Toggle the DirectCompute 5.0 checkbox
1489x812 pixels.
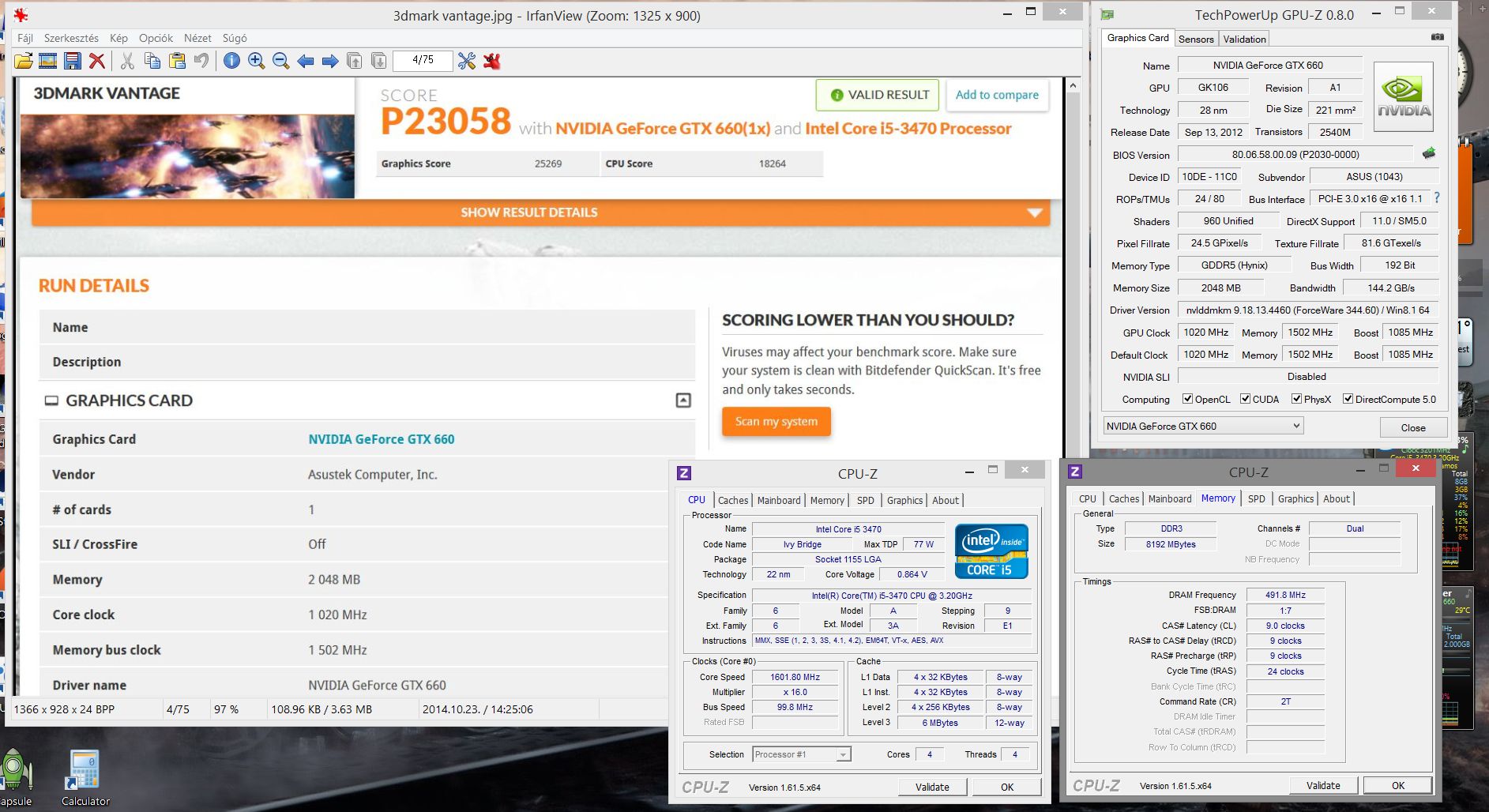pyautogui.click(x=1348, y=399)
